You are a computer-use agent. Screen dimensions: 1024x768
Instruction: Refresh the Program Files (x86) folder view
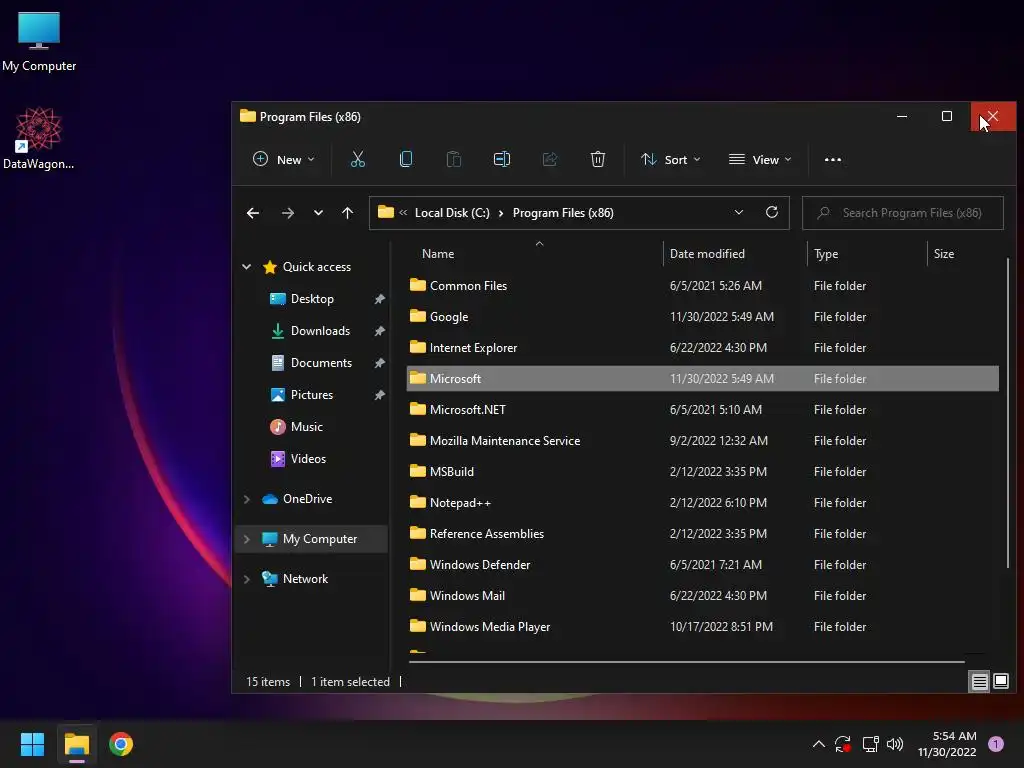pos(771,212)
